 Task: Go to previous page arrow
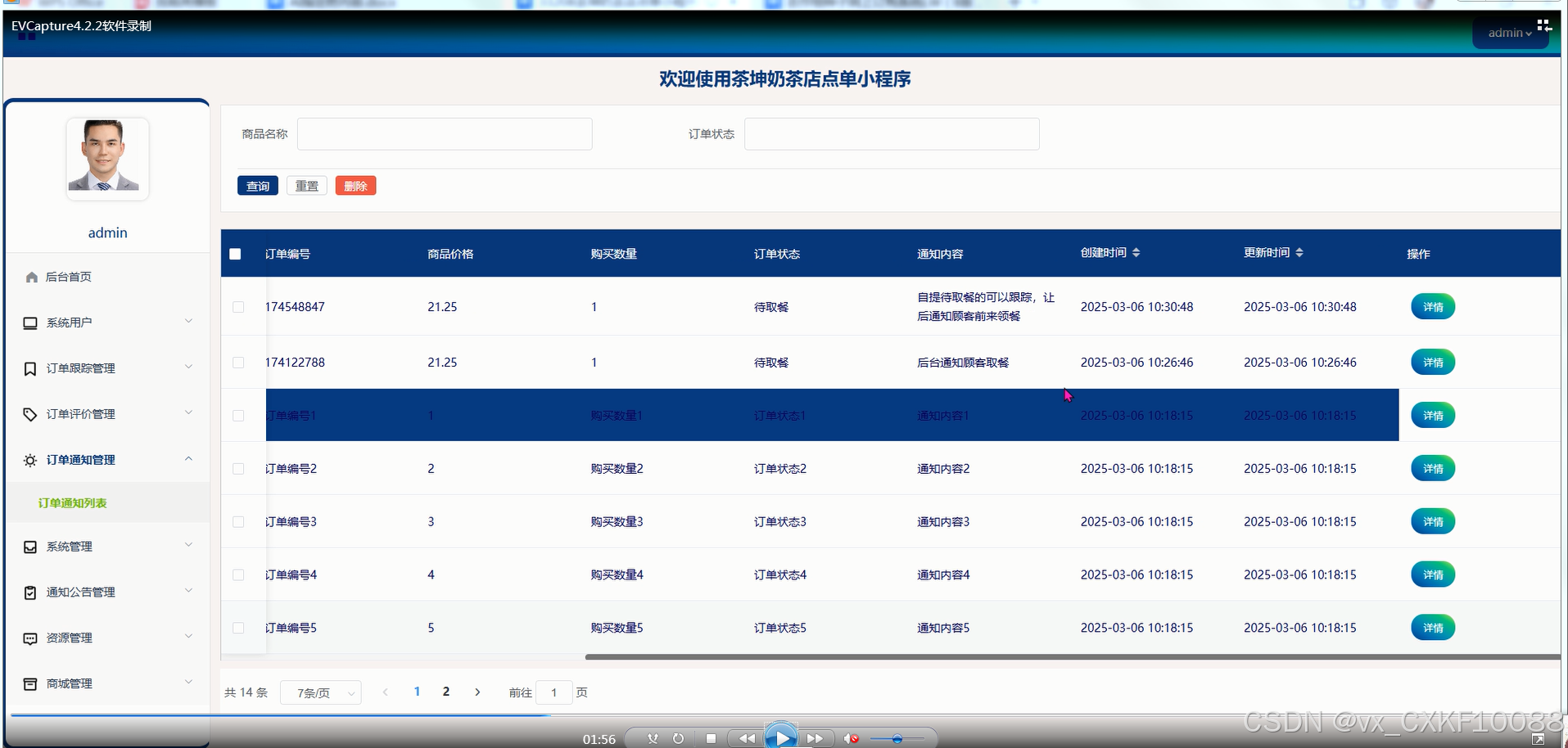point(386,692)
